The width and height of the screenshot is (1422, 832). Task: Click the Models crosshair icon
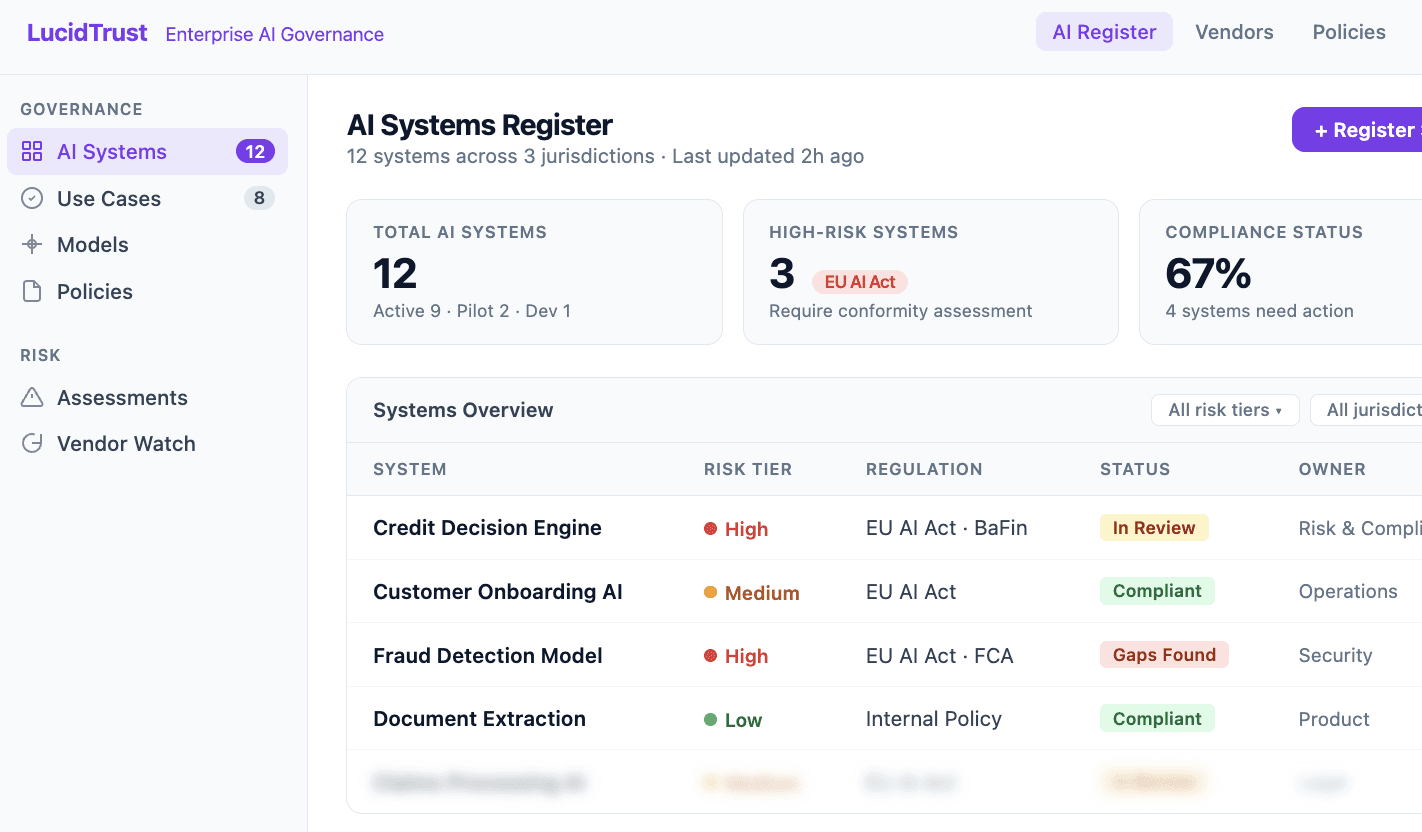pyautogui.click(x=32, y=245)
